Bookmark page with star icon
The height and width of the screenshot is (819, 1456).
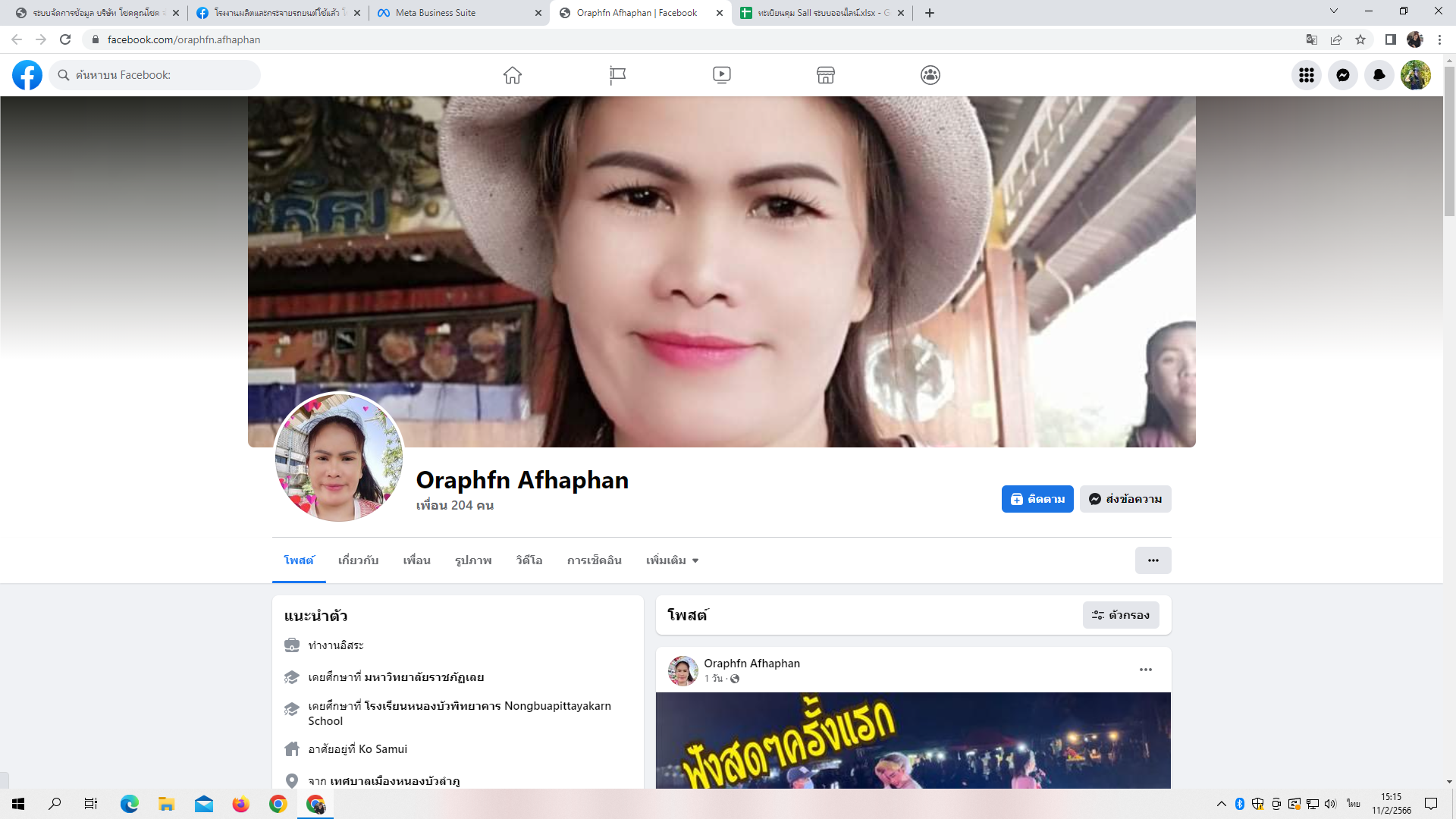(x=1360, y=39)
